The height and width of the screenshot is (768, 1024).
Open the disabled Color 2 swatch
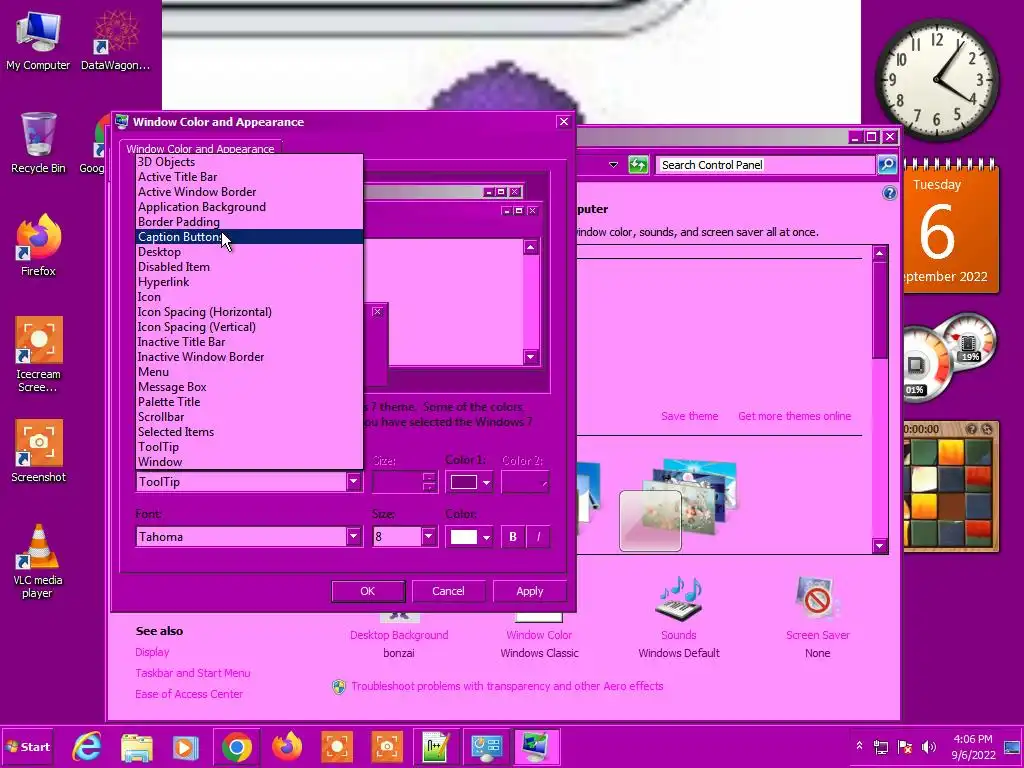click(x=525, y=483)
